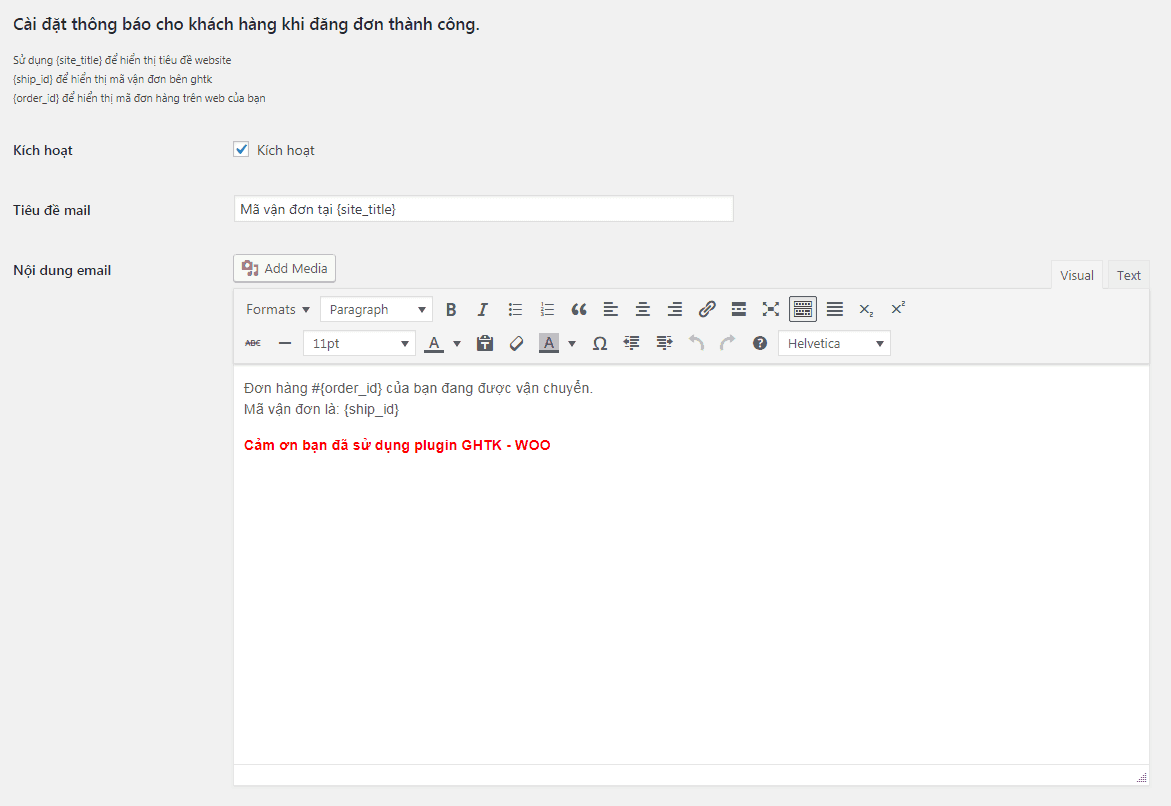
Task: Open keyboard shortcuts help icon
Action: click(760, 343)
